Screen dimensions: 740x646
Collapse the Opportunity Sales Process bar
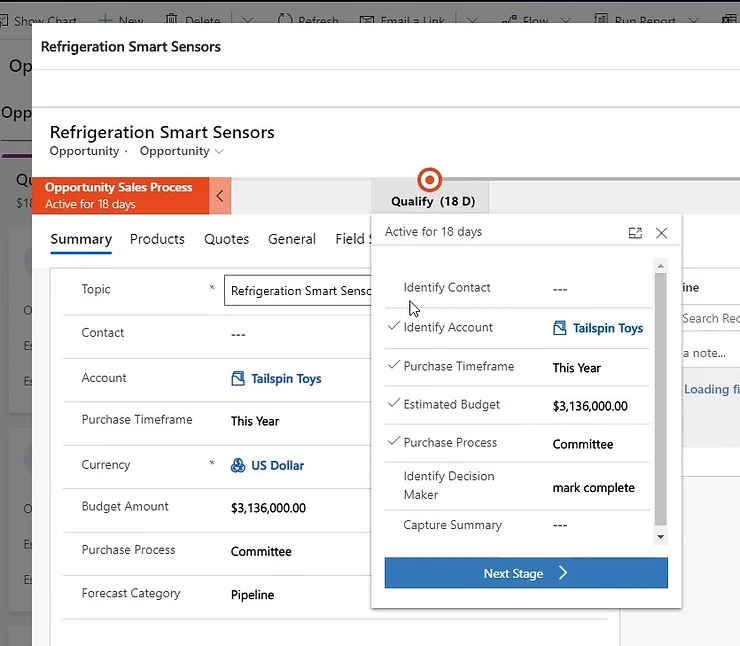[220, 196]
